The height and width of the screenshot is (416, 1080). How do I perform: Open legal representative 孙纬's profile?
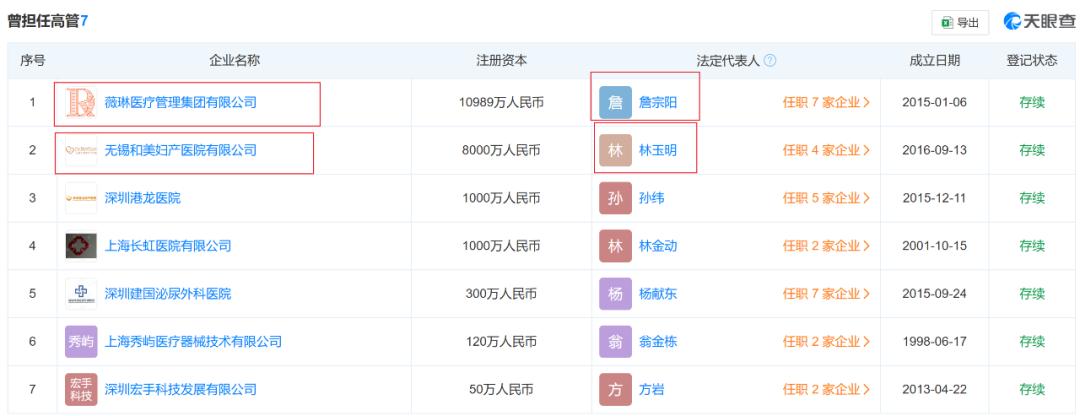(x=651, y=198)
